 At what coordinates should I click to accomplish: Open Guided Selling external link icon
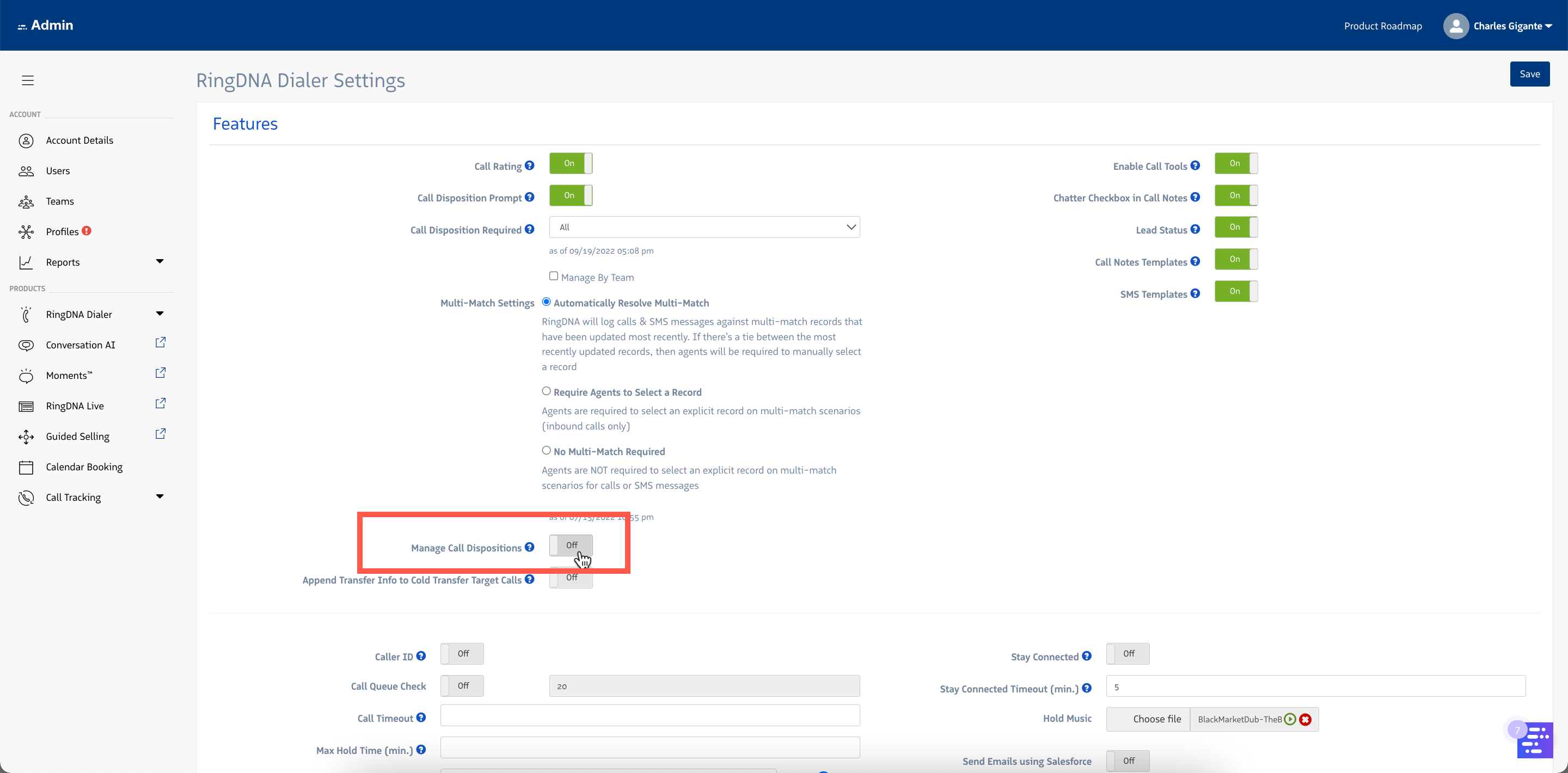click(x=160, y=434)
